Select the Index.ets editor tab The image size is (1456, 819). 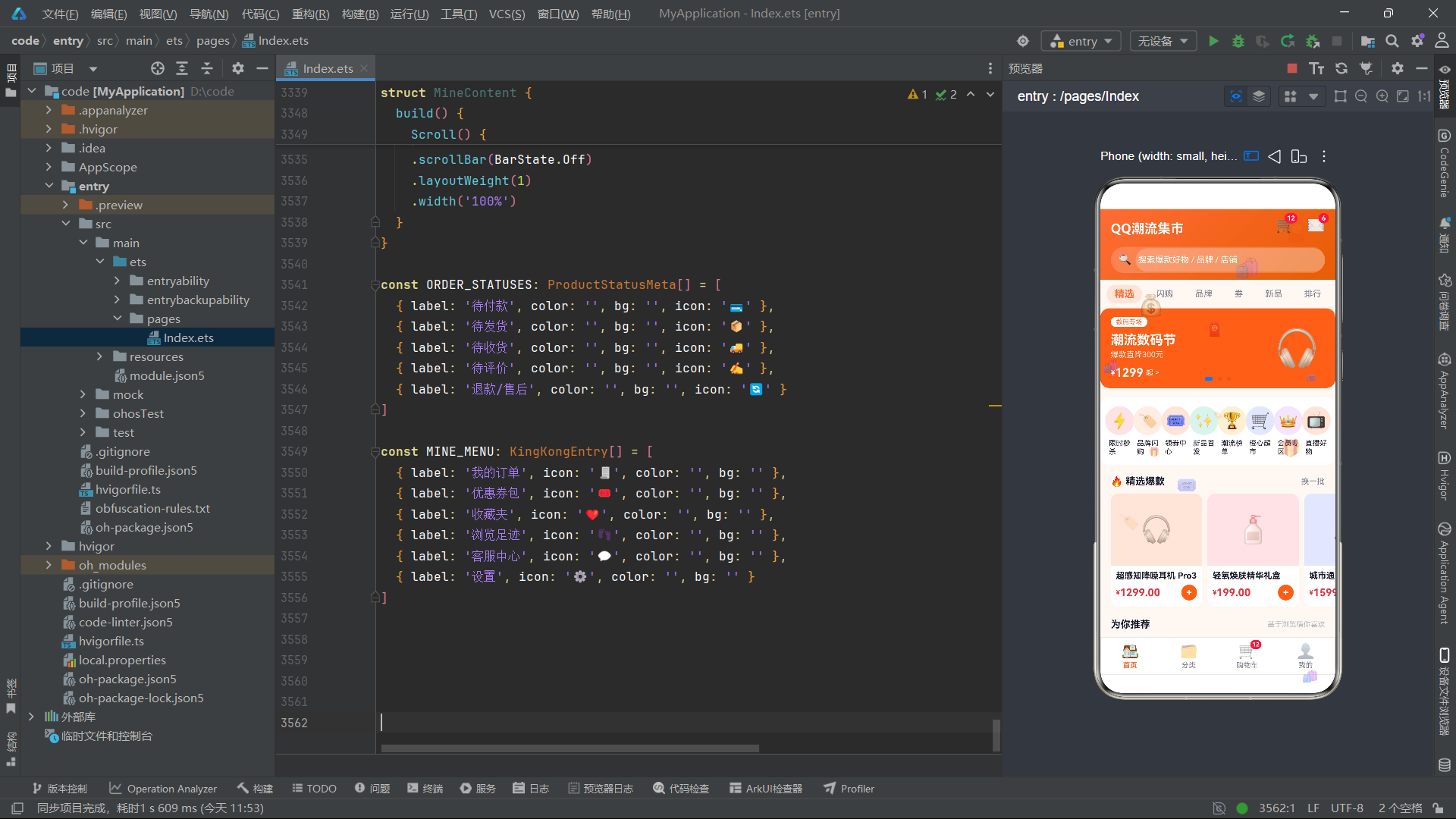click(x=327, y=68)
